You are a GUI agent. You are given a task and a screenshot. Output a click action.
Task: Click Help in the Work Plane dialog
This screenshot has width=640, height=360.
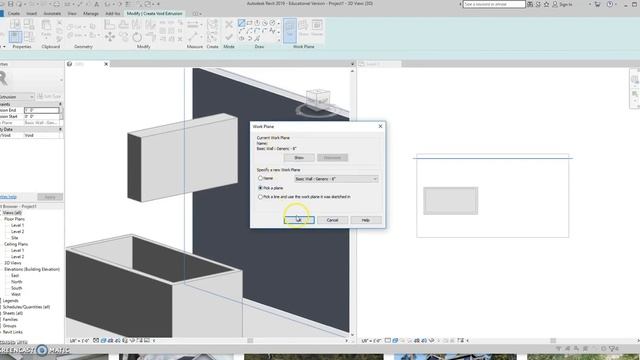click(x=366, y=220)
